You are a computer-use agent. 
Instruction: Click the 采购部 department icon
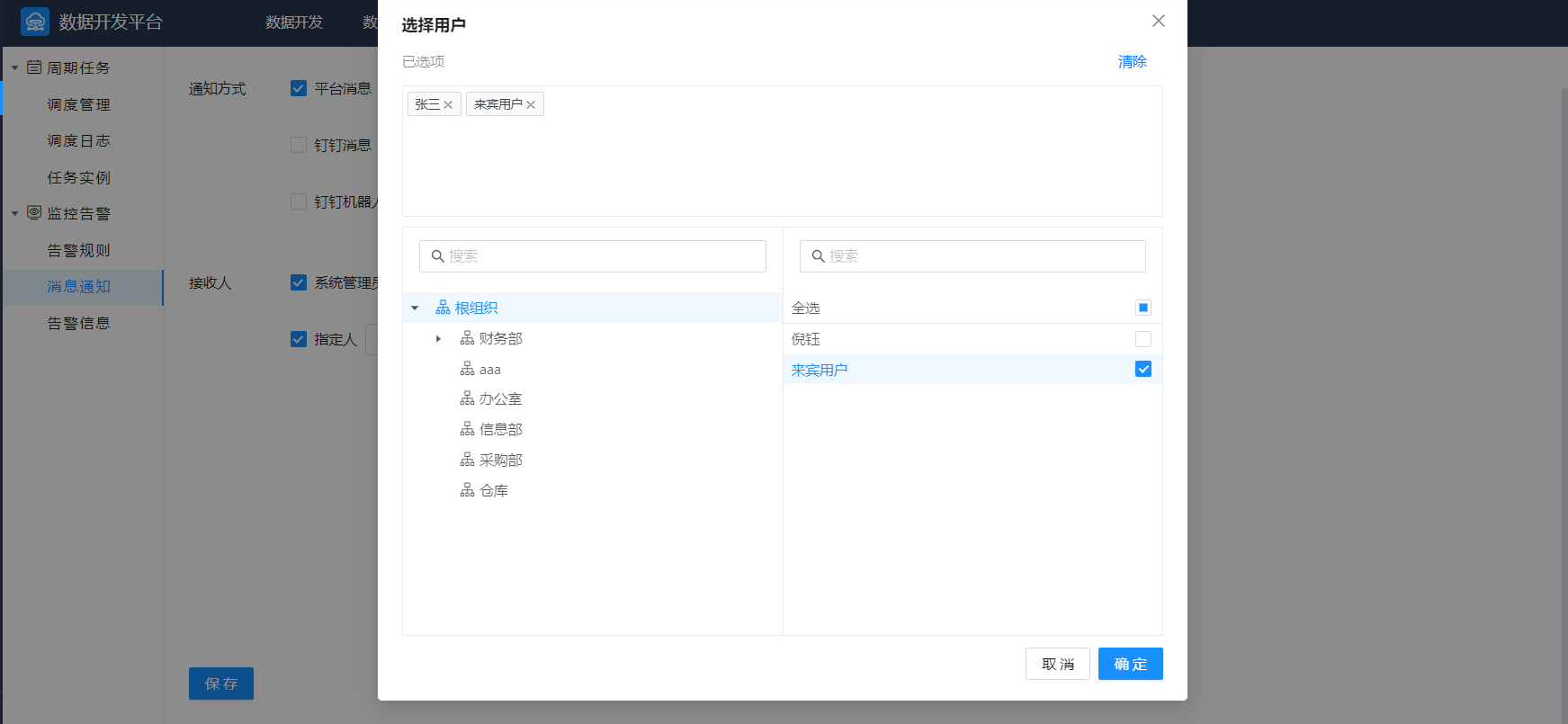(467, 460)
